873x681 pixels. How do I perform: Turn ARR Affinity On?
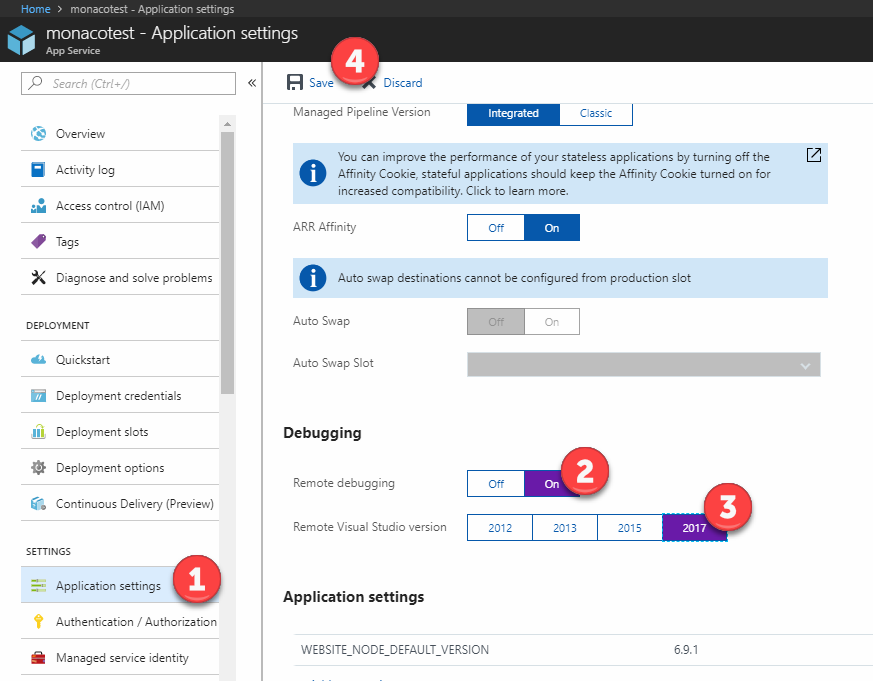click(x=552, y=228)
